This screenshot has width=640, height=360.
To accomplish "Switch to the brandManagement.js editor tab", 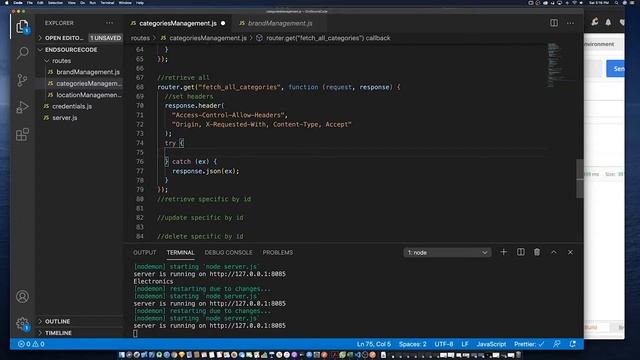I will 280,23.
